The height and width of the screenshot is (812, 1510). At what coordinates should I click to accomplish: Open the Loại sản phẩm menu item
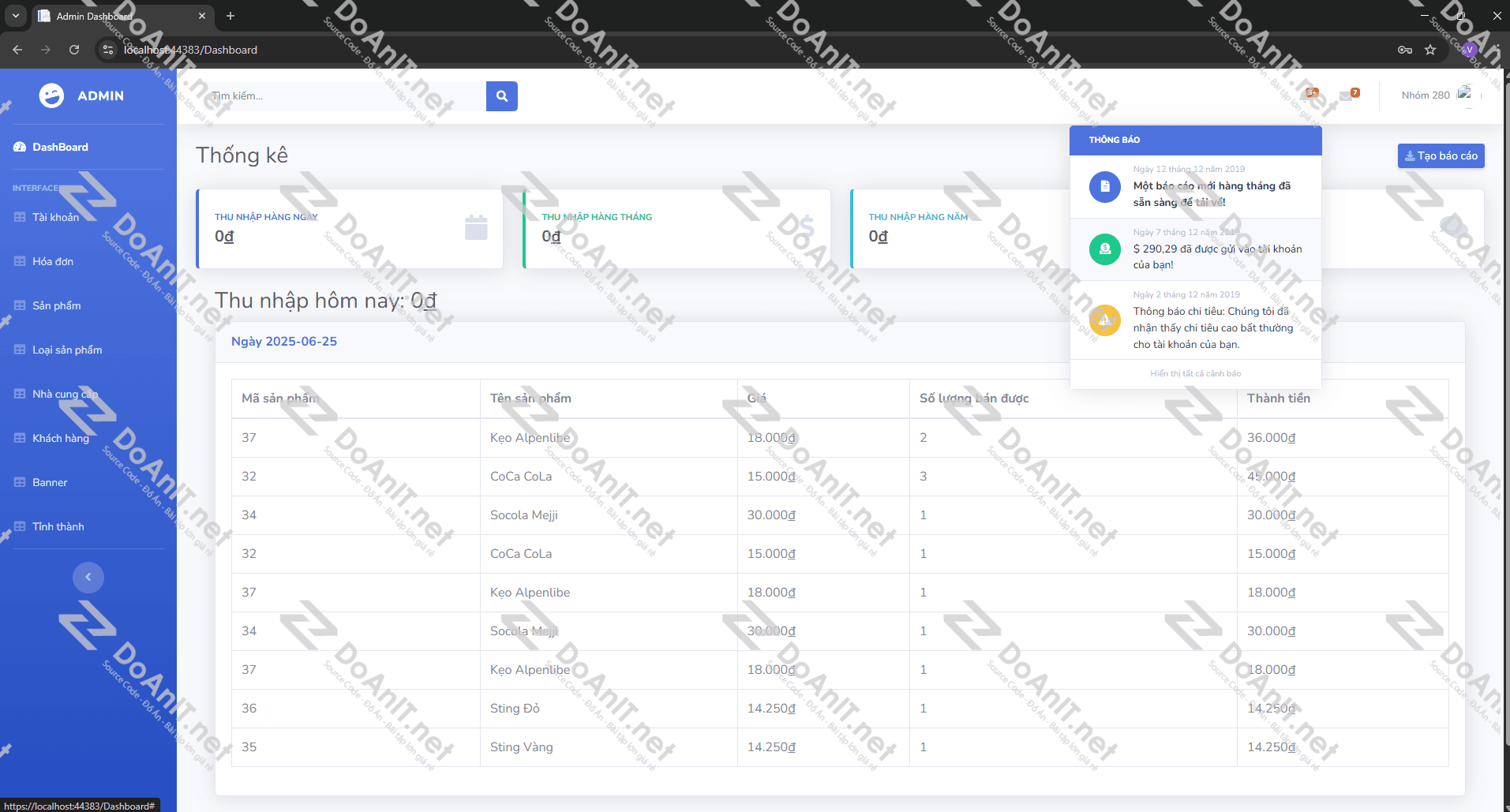tap(88, 350)
